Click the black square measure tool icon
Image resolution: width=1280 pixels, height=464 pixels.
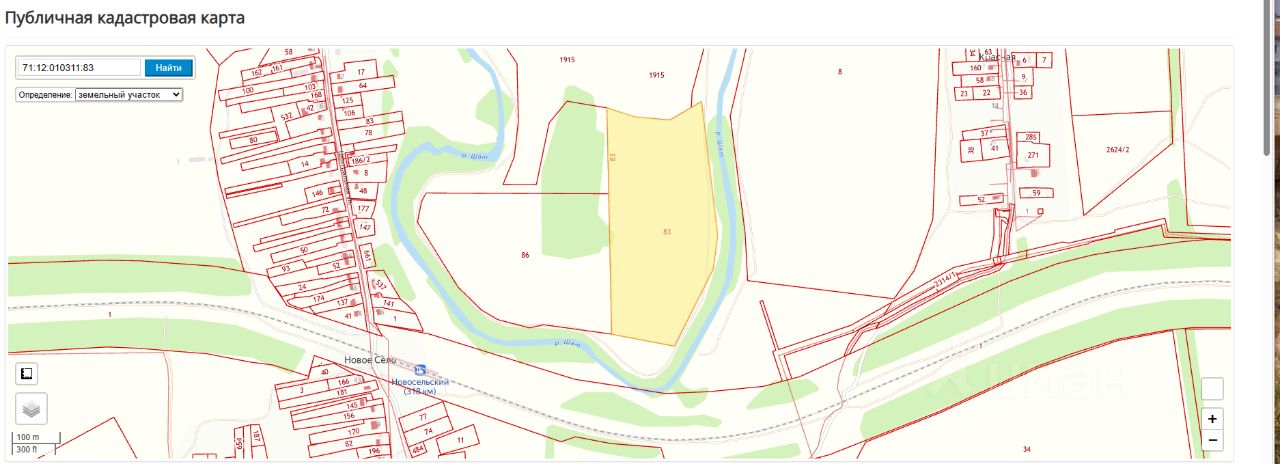click(x=27, y=374)
